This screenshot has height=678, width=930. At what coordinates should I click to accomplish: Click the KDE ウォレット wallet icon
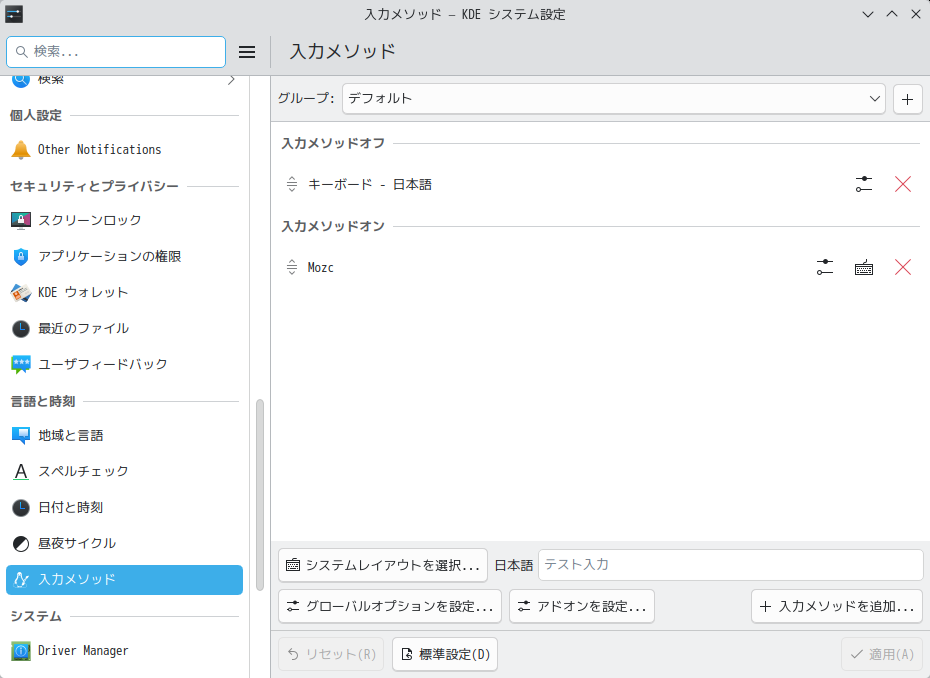[x=21, y=292]
